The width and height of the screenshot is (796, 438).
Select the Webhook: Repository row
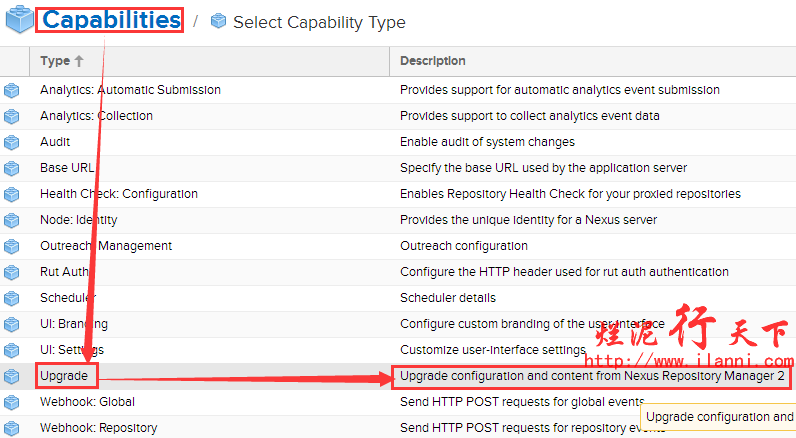point(98,428)
